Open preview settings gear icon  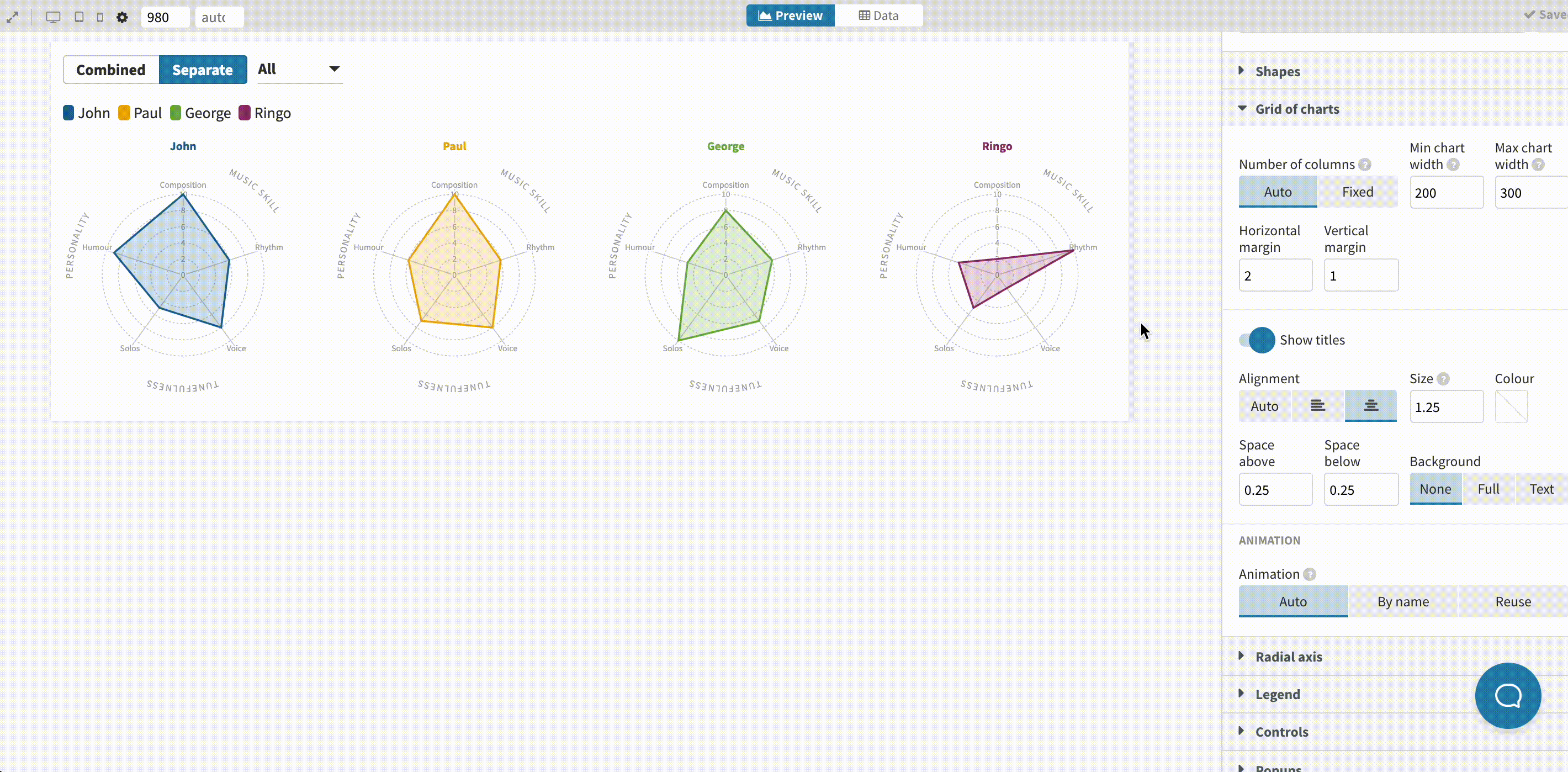pyautogui.click(x=123, y=17)
